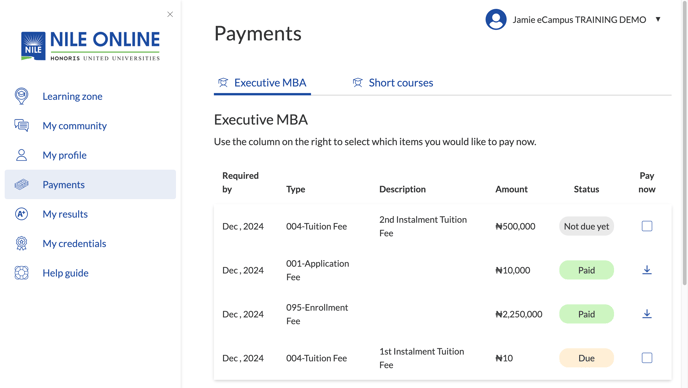Click the 'Required by' column header

coord(240,182)
